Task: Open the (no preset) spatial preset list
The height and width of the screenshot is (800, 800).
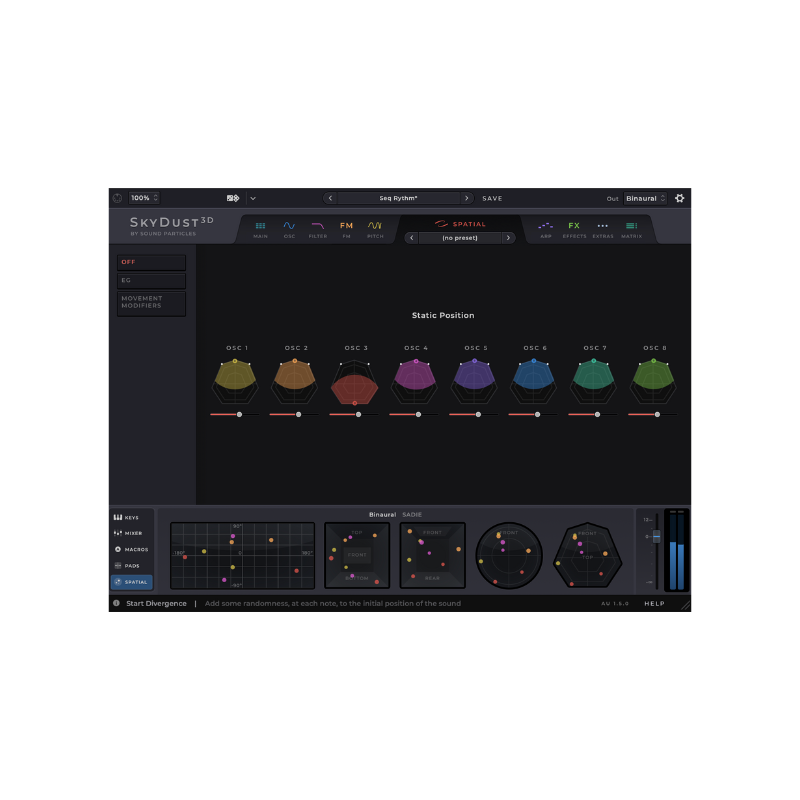Action: (x=460, y=238)
